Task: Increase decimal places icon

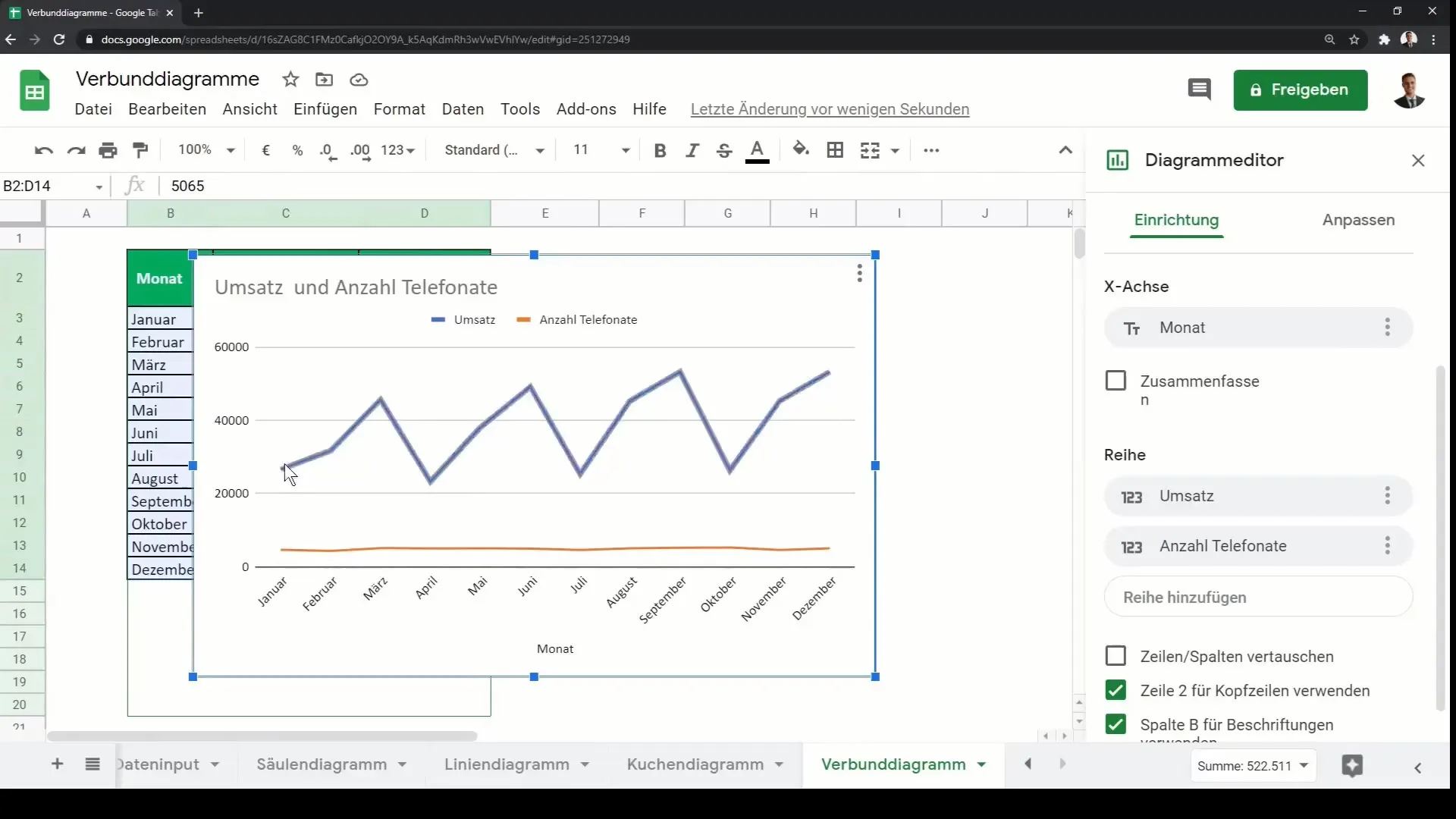Action: point(360,151)
